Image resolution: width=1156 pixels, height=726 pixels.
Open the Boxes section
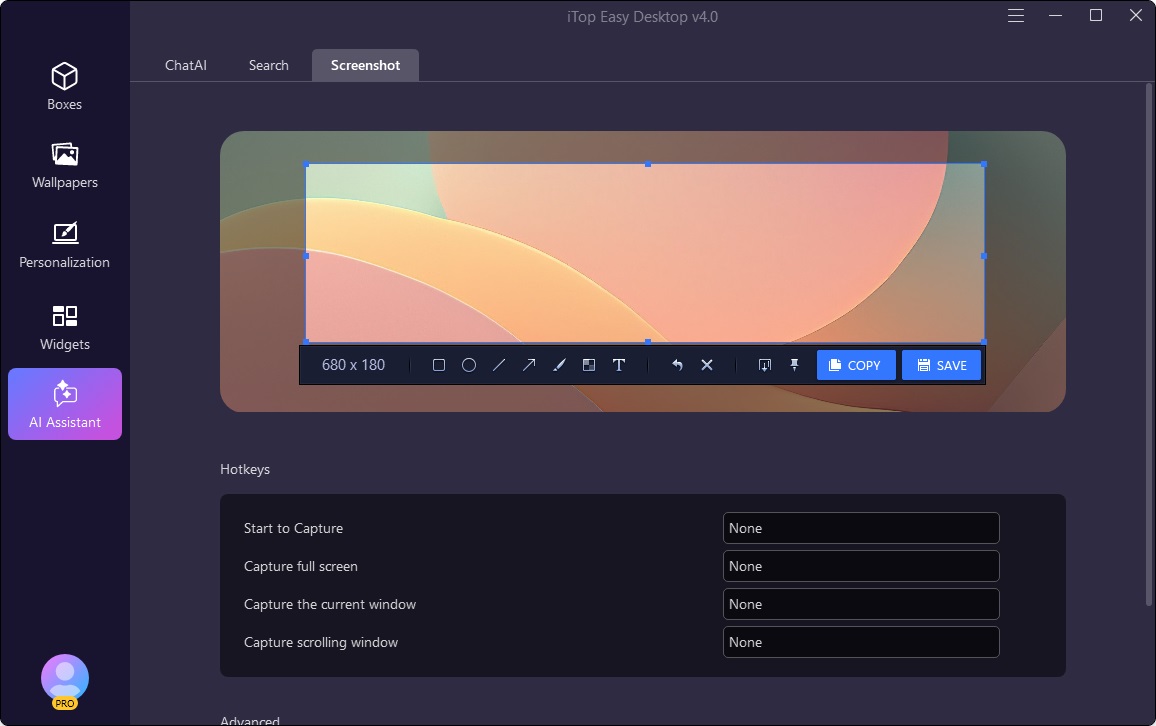pos(64,86)
